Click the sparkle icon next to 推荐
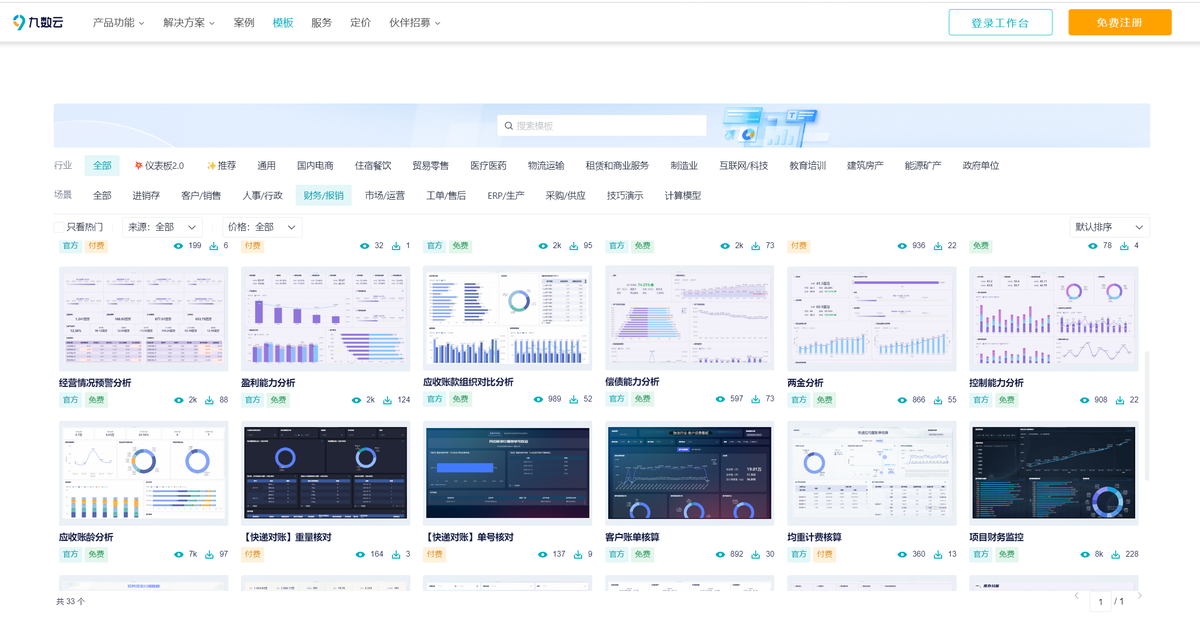1200x621 pixels. pos(209,165)
